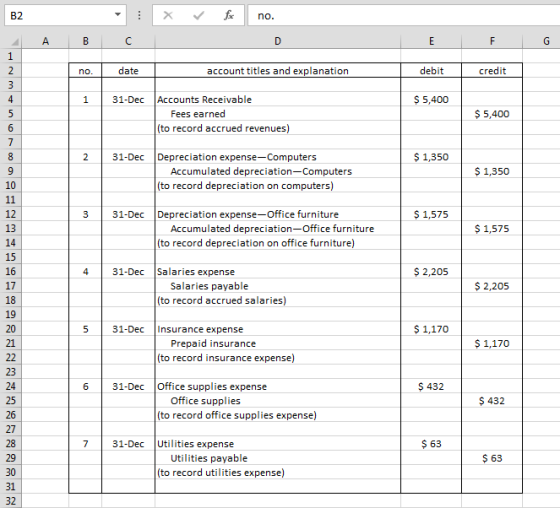The width and height of the screenshot is (560, 508).
Task: Select column G header
Action: (x=542, y=41)
